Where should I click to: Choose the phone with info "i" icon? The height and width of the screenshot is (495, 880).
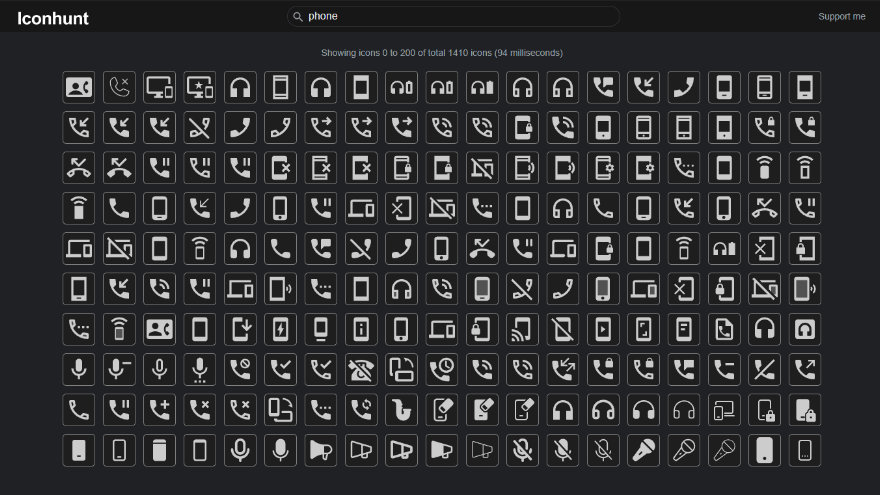pyautogui.click(x=361, y=329)
